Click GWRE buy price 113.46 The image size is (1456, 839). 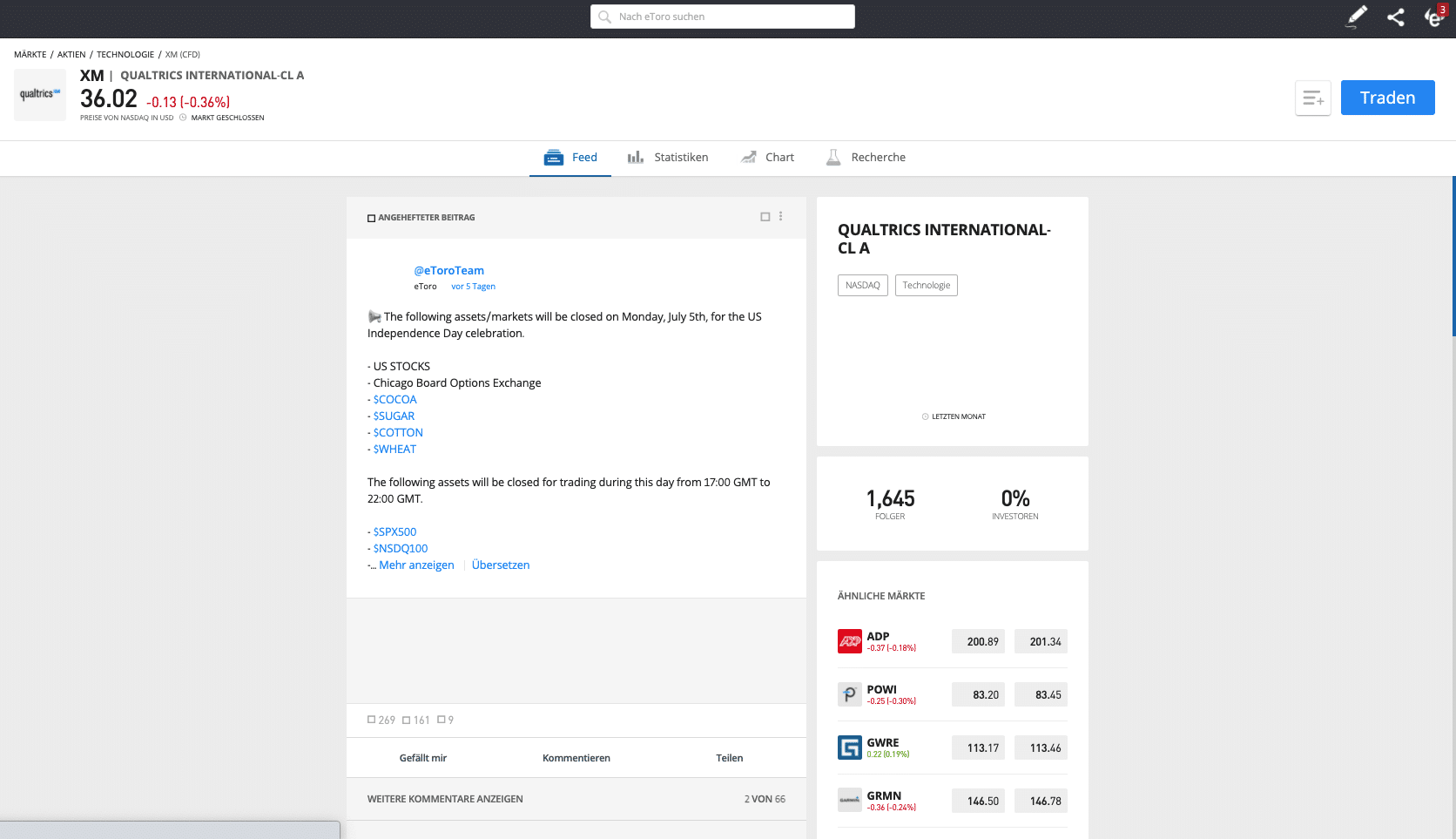coord(1041,748)
